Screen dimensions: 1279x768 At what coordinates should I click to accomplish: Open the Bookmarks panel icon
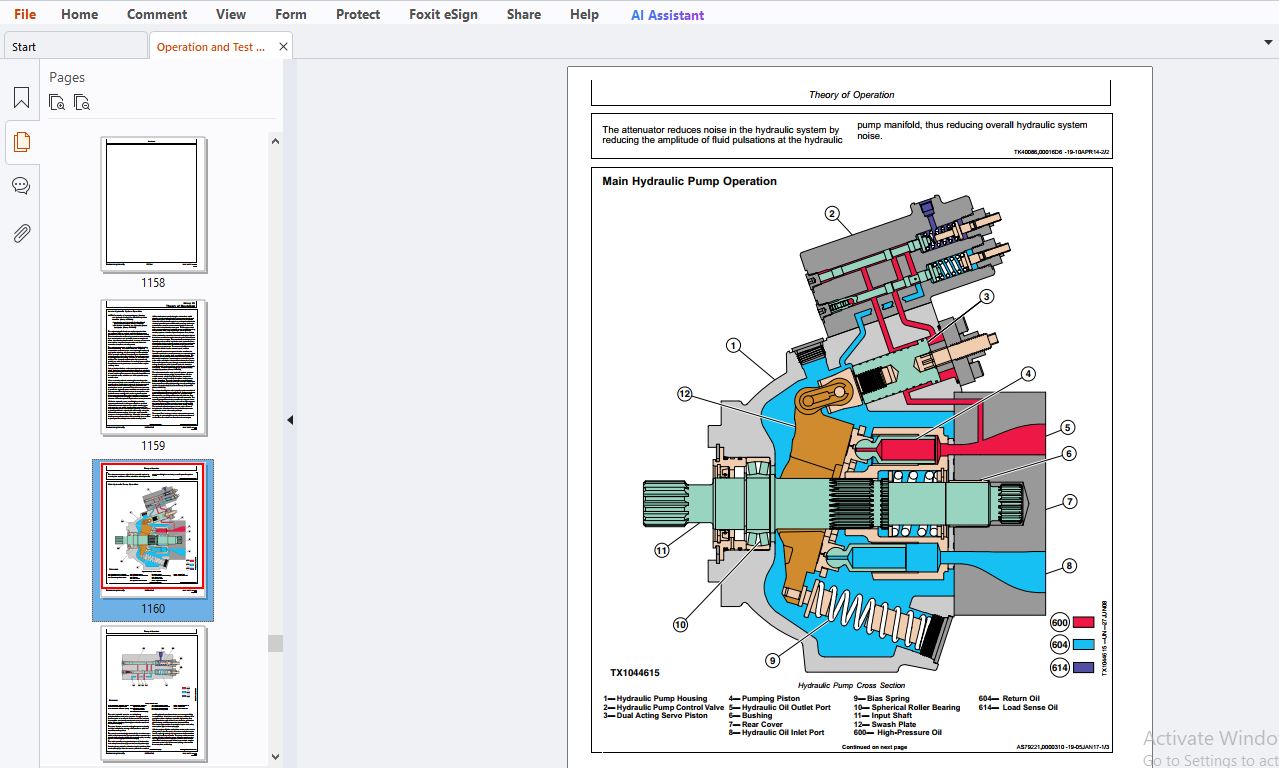(x=21, y=97)
